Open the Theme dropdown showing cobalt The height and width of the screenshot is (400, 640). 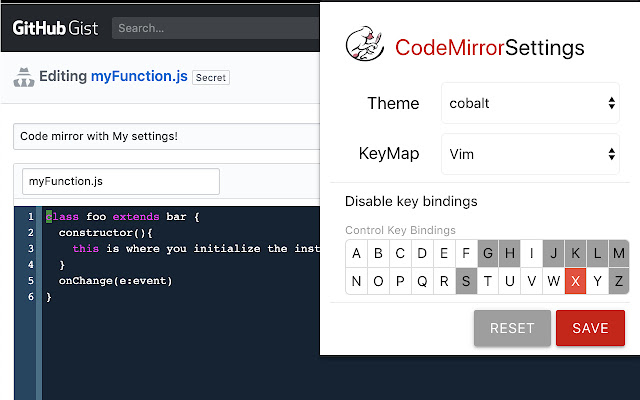pyautogui.click(x=530, y=103)
